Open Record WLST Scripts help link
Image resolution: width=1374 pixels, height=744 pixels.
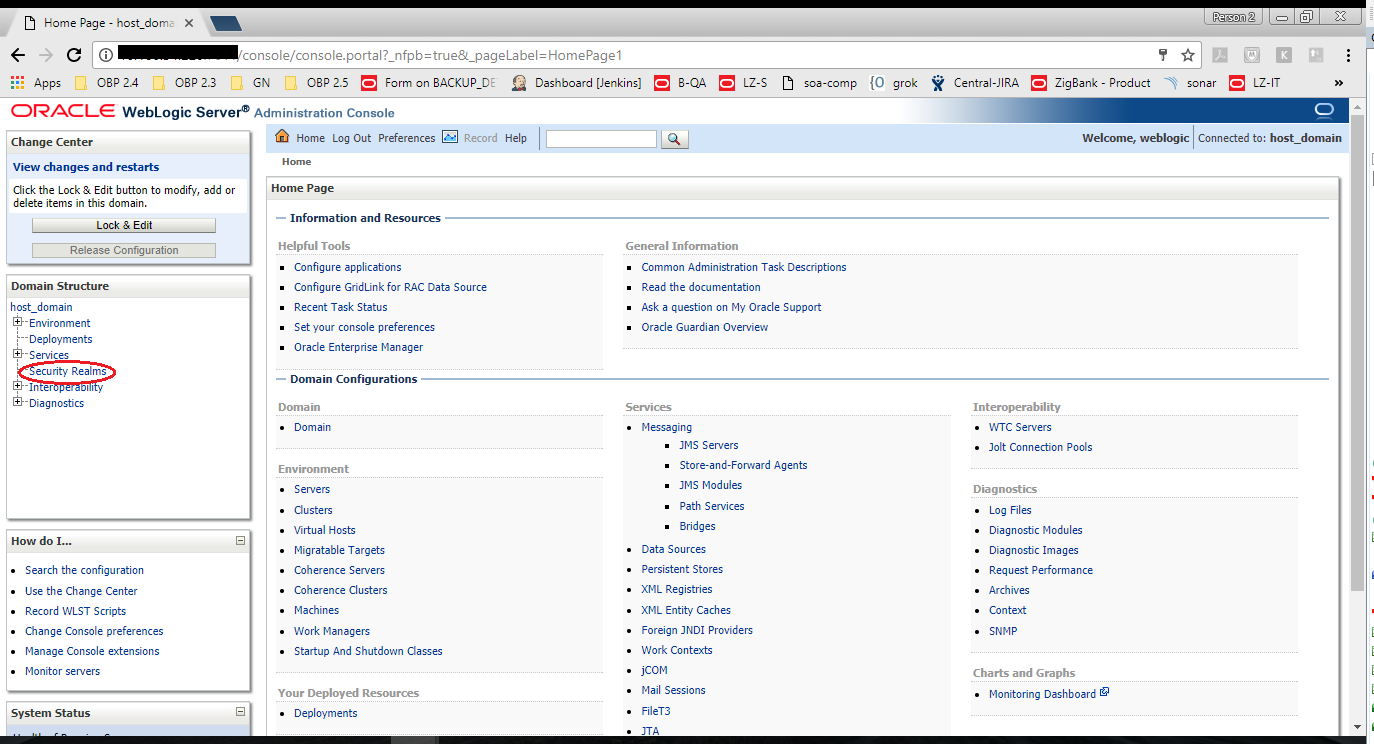pos(75,611)
